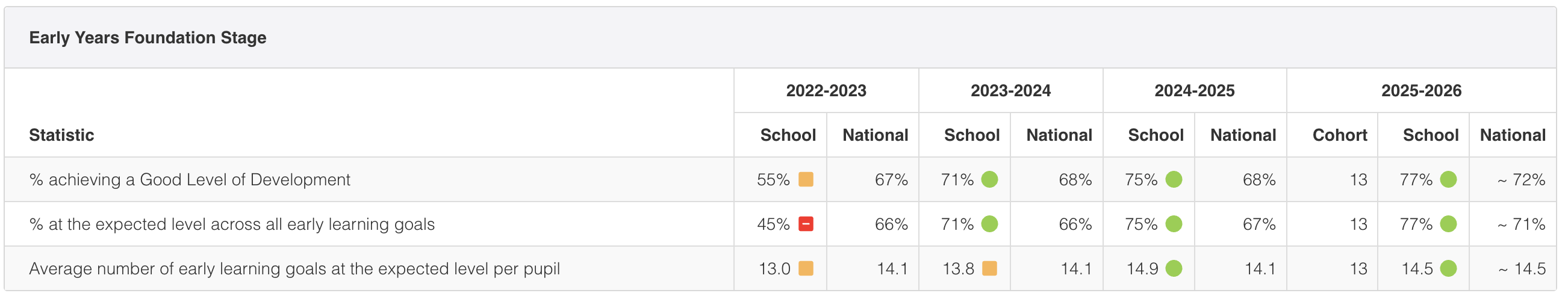Click orange square beside 13.8 in 2023-2024
The image size is (1568, 296).
[x=989, y=269]
